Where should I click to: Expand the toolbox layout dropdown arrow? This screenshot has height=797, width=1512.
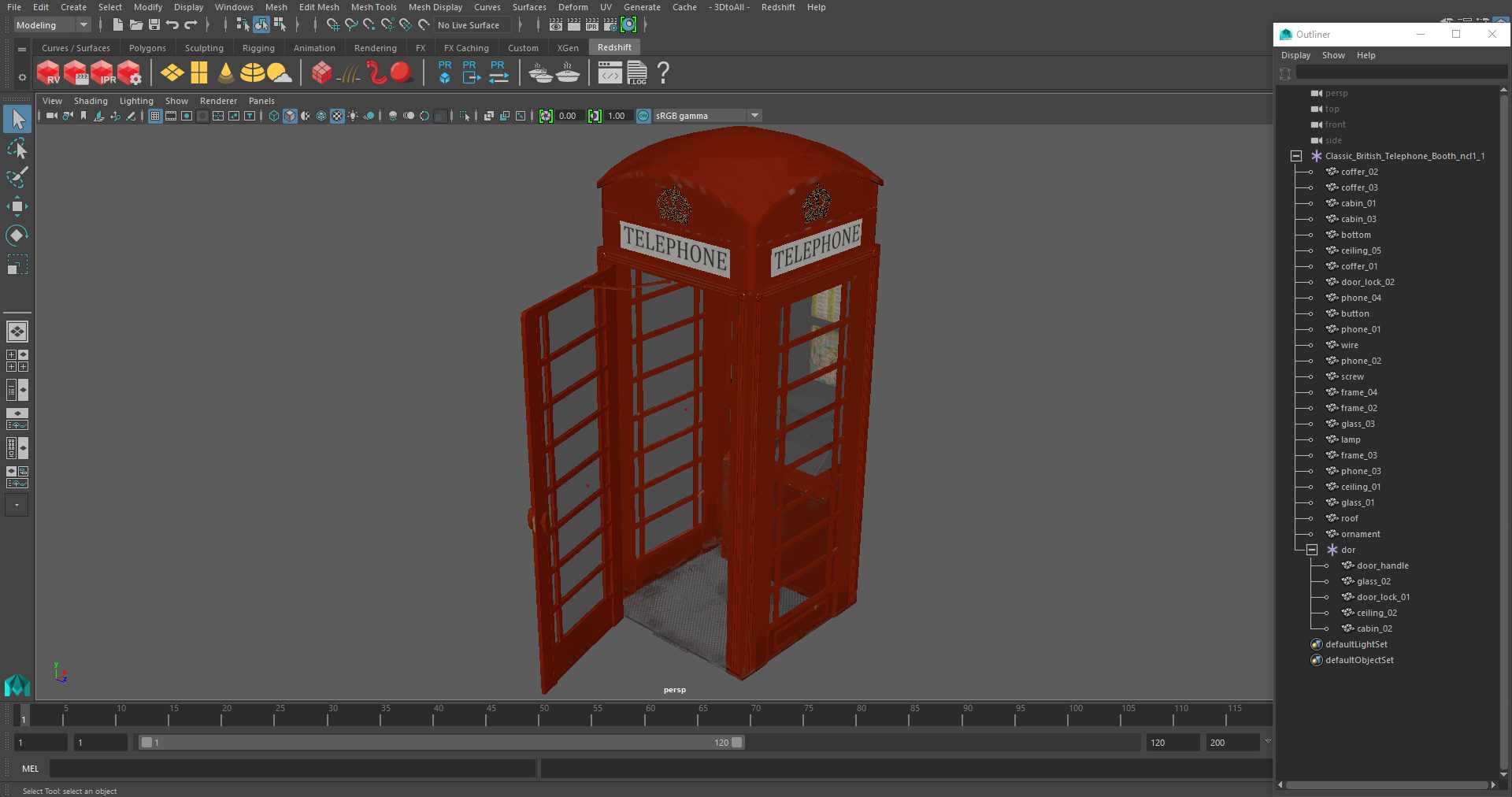pyautogui.click(x=17, y=505)
